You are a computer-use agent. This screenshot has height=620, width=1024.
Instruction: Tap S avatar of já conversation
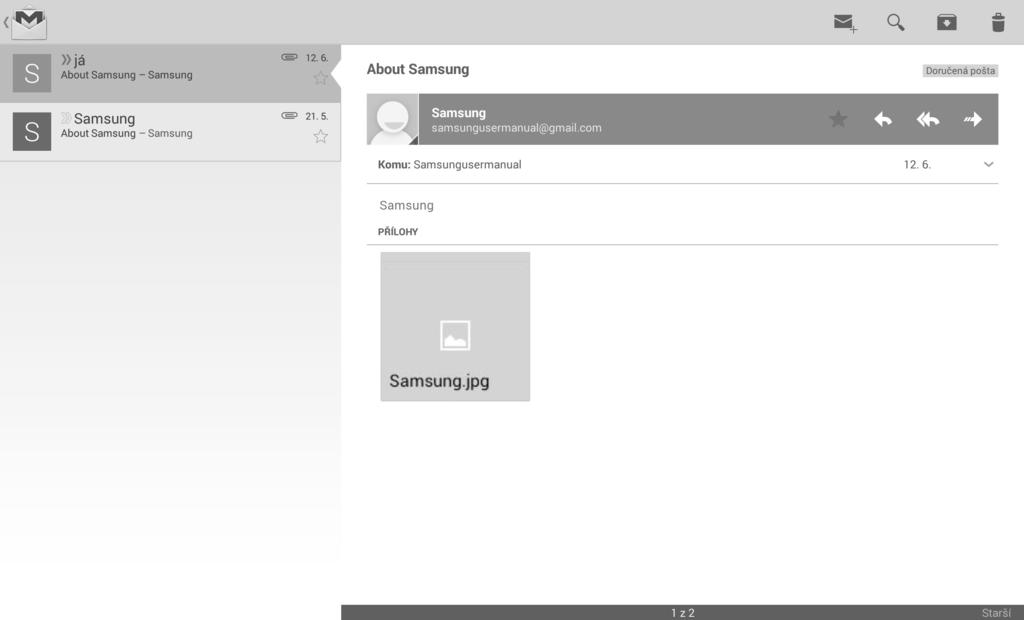(31, 73)
